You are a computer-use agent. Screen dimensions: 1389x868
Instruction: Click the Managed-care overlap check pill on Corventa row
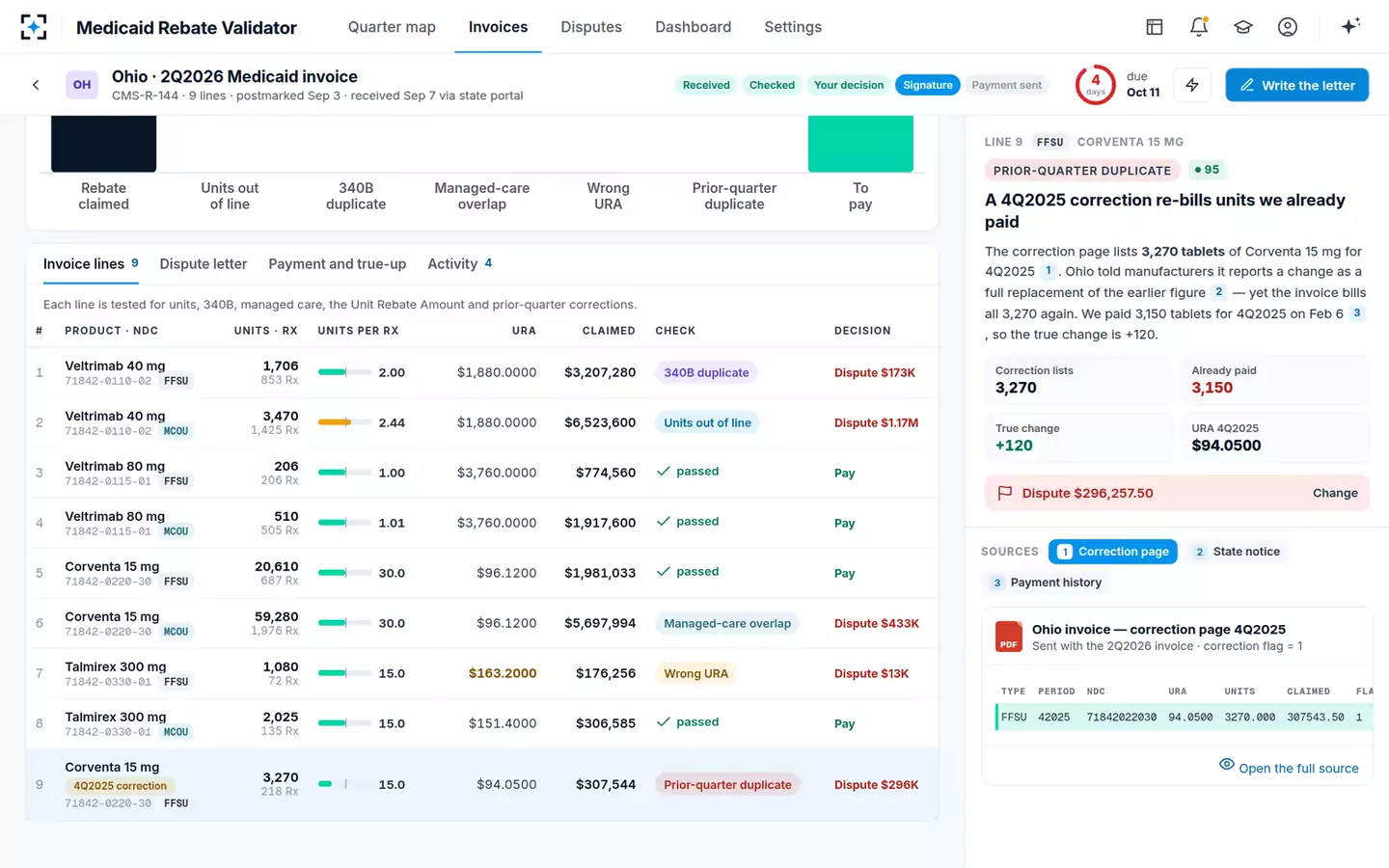pos(727,623)
